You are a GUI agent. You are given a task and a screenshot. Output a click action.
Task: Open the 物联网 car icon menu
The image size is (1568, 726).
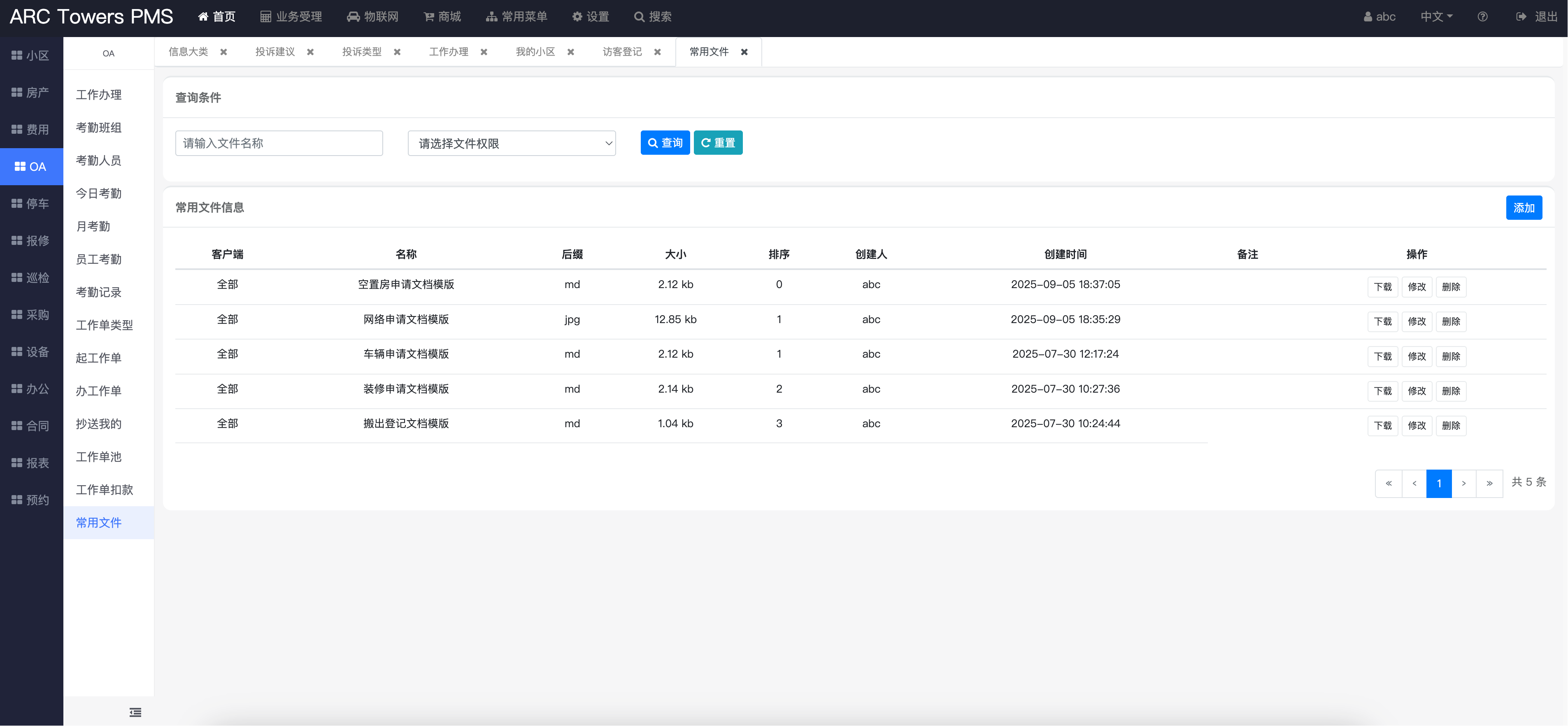click(353, 17)
